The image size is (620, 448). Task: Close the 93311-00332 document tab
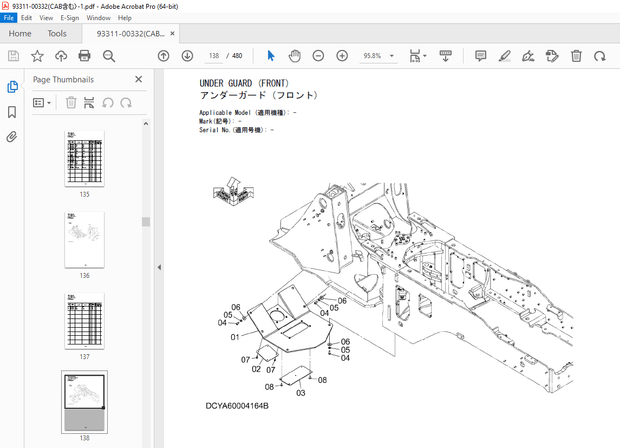172,34
